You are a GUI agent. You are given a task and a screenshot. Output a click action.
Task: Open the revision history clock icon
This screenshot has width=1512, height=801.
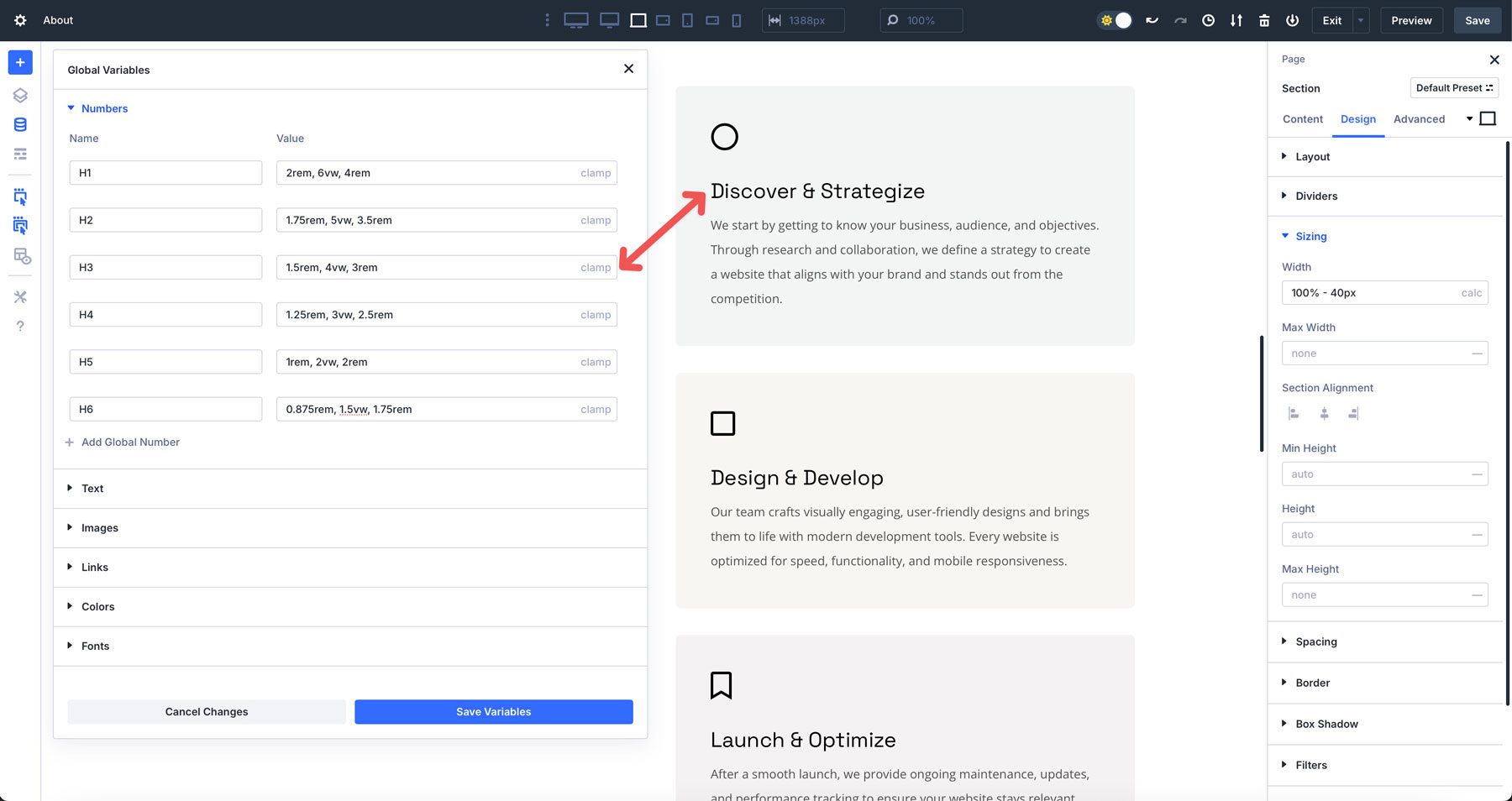pos(1209,20)
